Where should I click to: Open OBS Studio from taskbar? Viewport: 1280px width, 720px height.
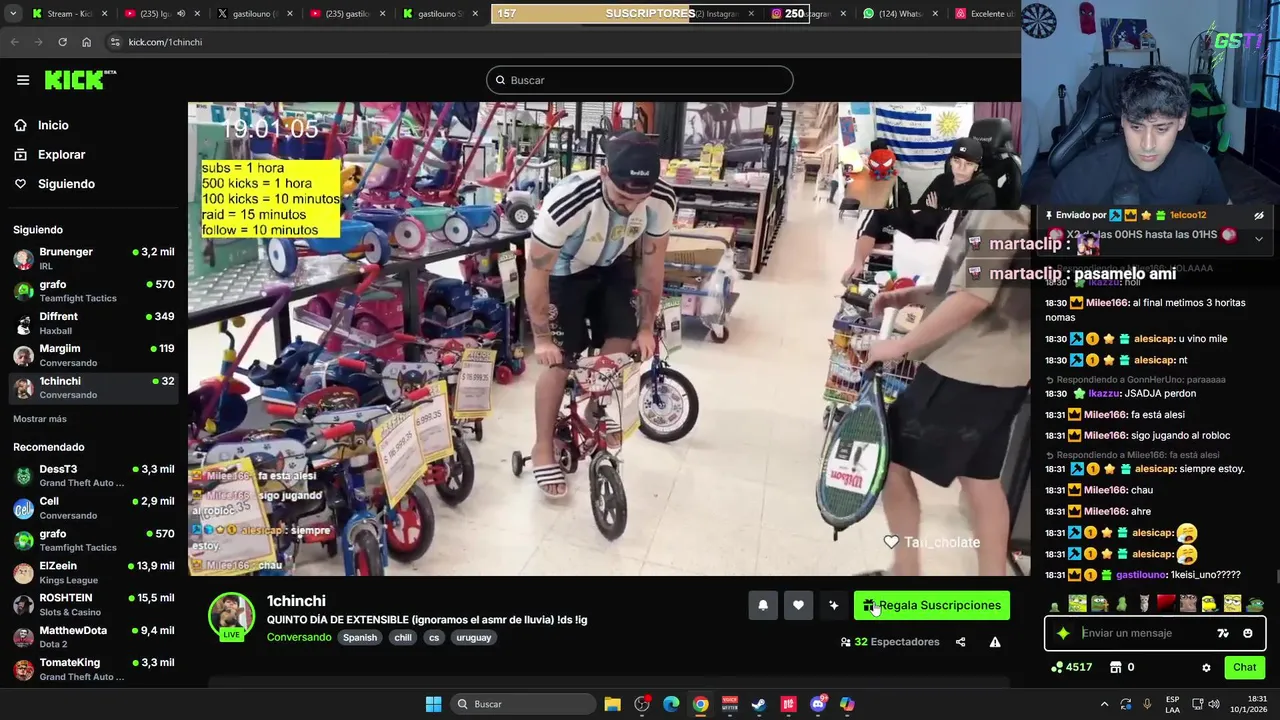click(642, 704)
